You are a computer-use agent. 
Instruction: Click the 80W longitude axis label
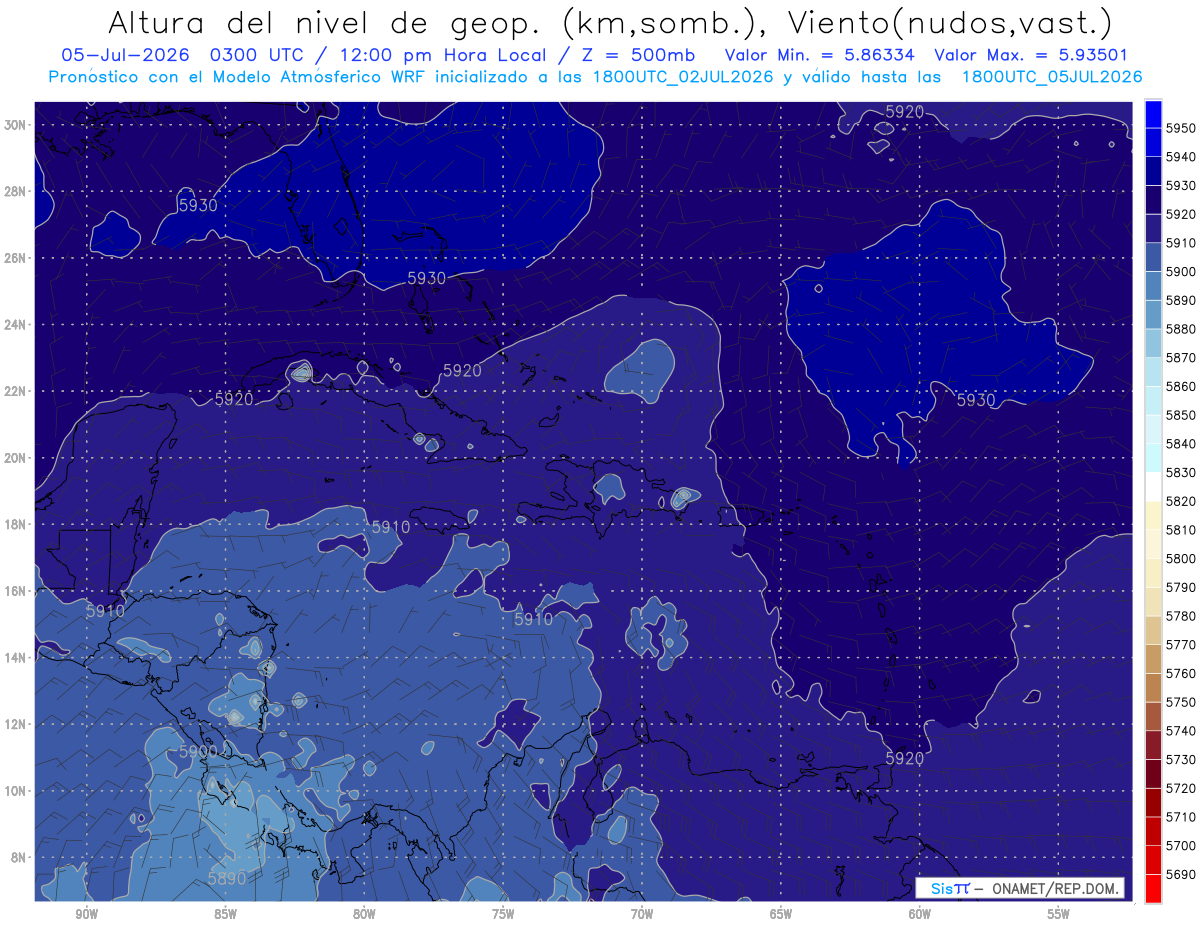pyautogui.click(x=364, y=914)
